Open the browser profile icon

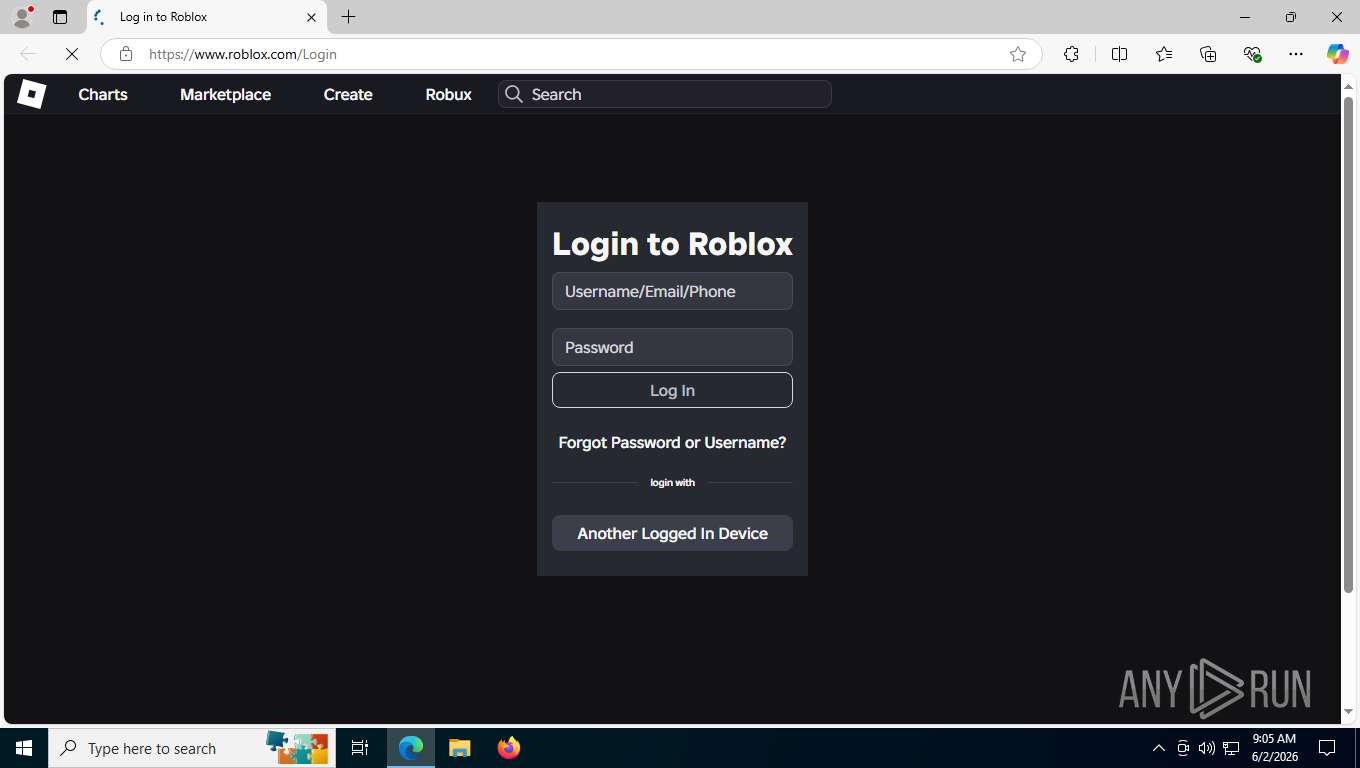click(x=22, y=17)
